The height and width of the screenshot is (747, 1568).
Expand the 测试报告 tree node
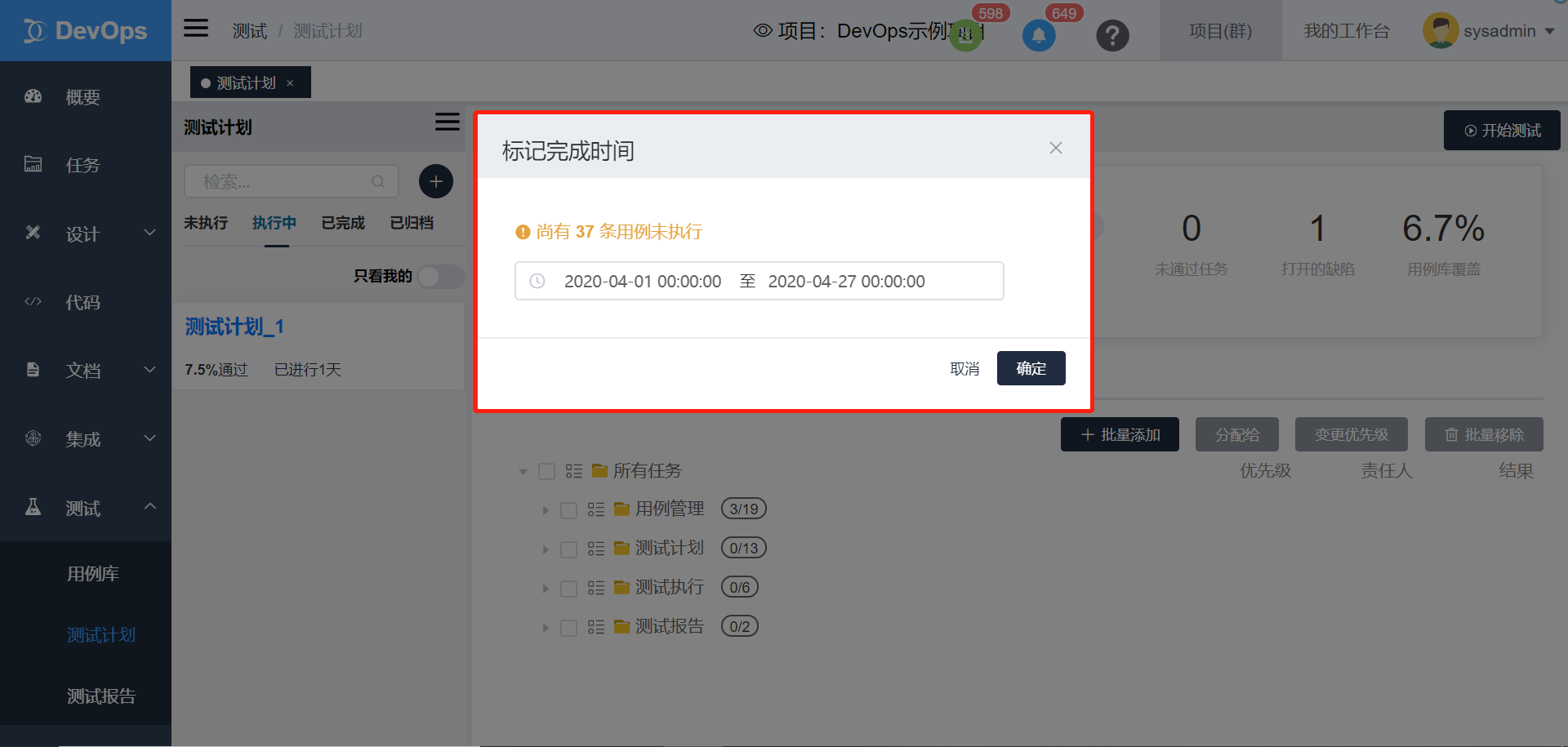point(546,628)
